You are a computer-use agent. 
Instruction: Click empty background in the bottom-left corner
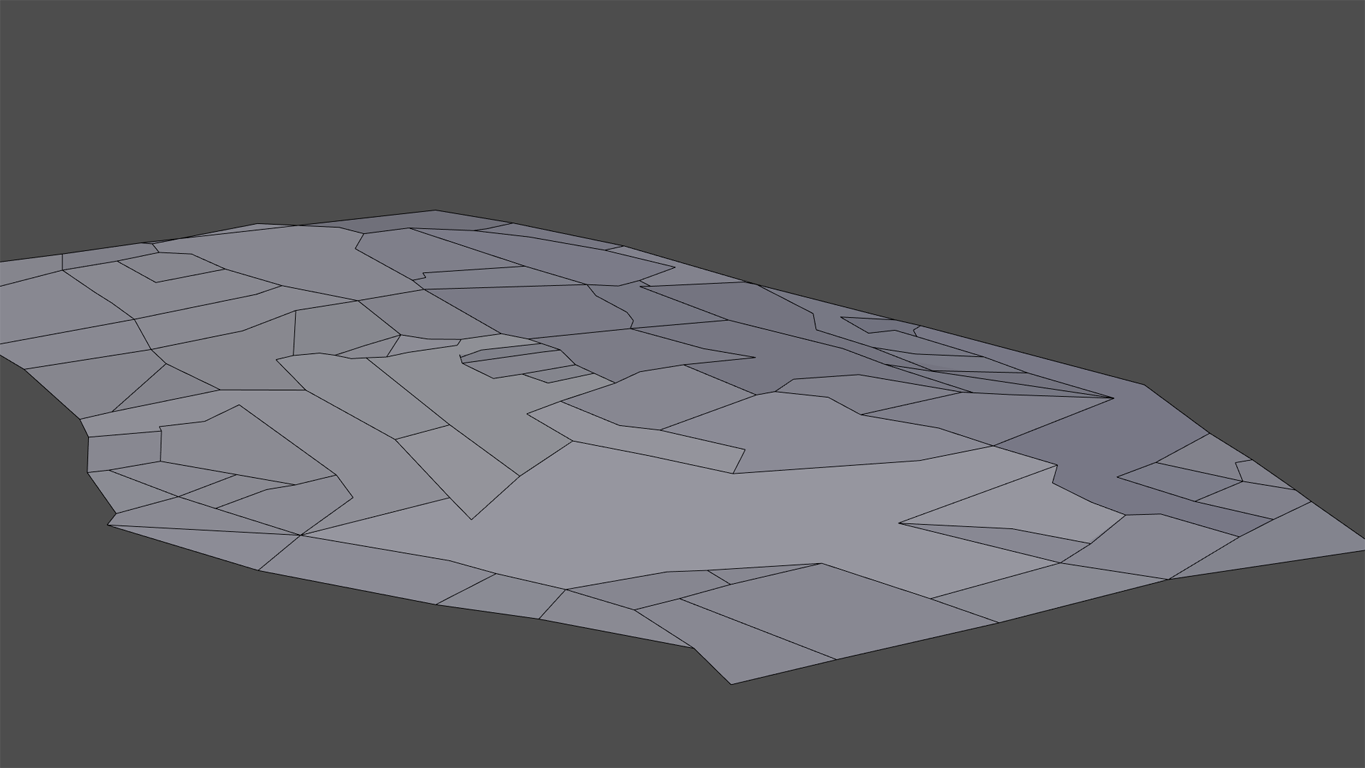80,700
